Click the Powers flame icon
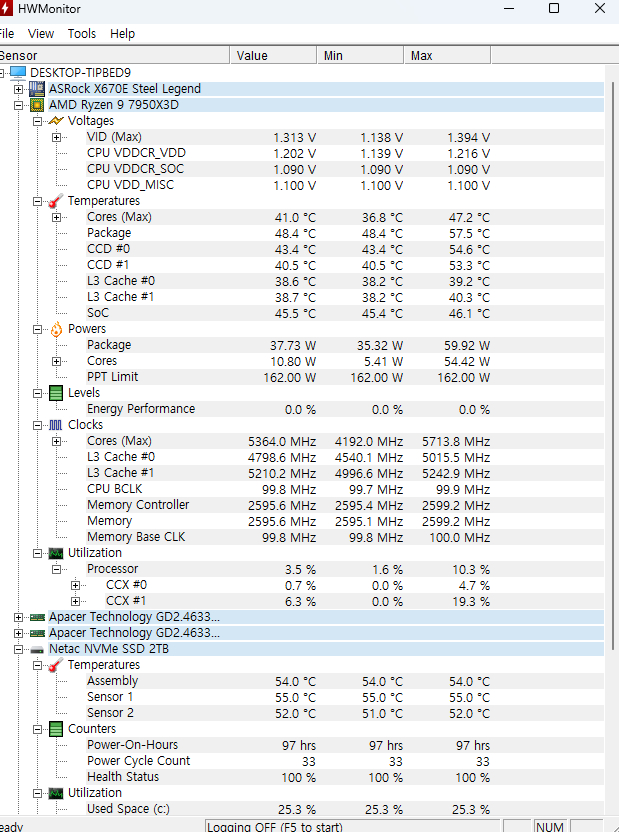 (56, 329)
